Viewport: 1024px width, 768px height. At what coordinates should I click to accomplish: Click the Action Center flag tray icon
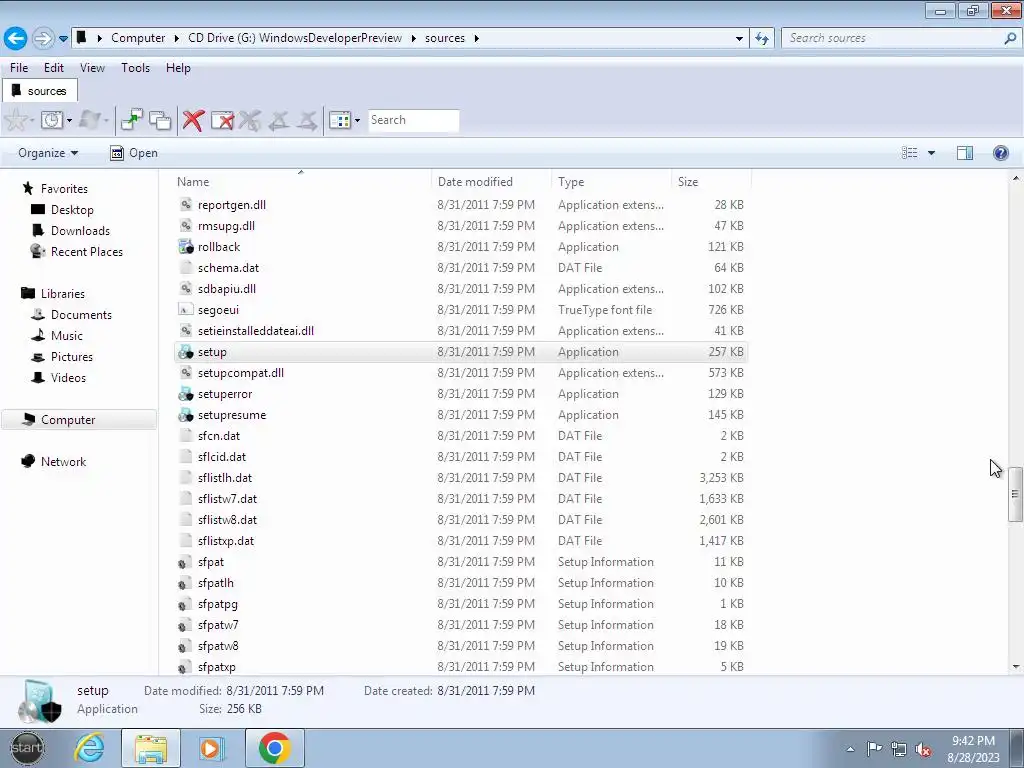click(x=874, y=748)
